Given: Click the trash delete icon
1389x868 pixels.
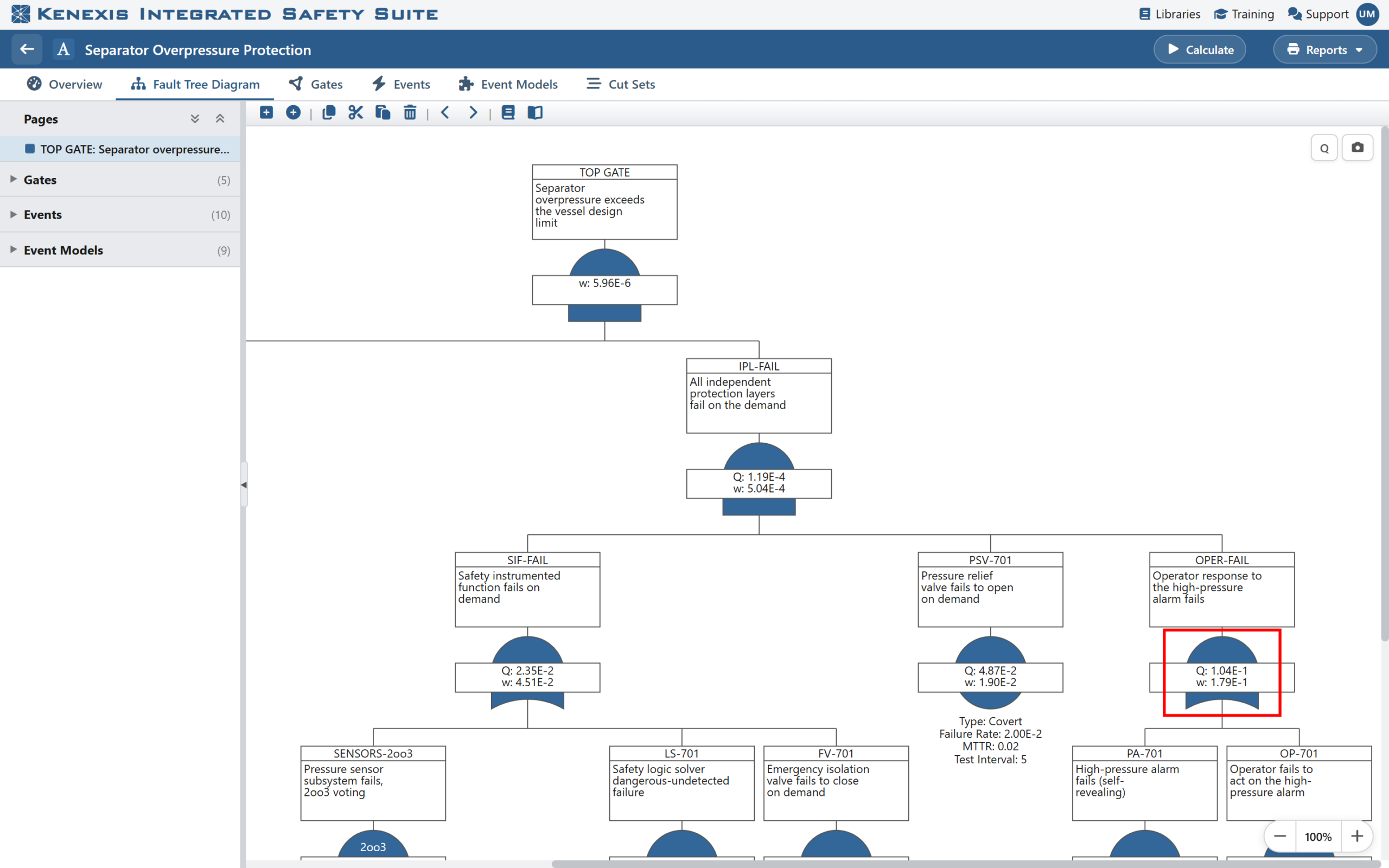Looking at the screenshot, I should (410, 112).
